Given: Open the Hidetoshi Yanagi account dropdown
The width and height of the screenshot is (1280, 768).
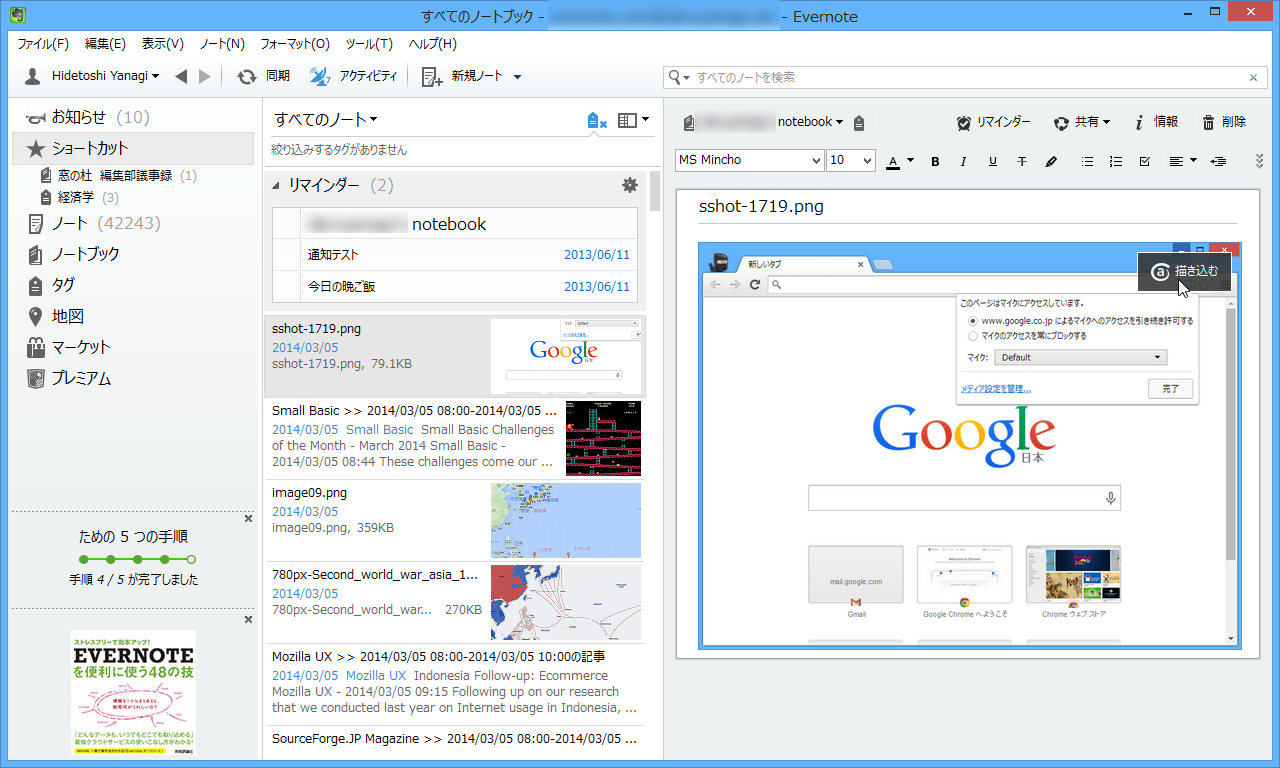Looking at the screenshot, I should point(91,77).
